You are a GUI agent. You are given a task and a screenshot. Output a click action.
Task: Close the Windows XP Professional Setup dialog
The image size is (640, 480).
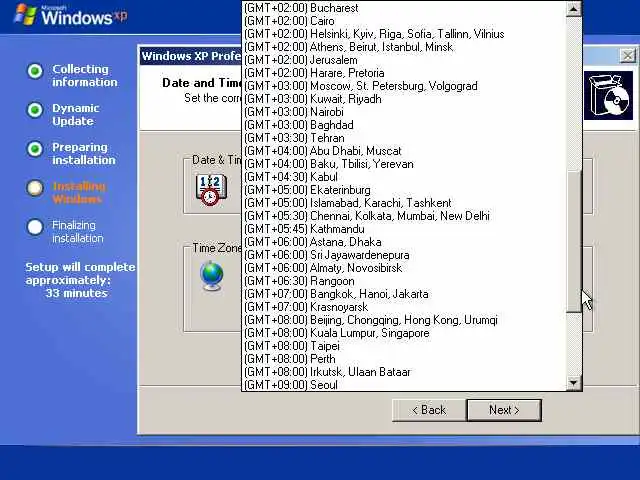pos(627,56)
